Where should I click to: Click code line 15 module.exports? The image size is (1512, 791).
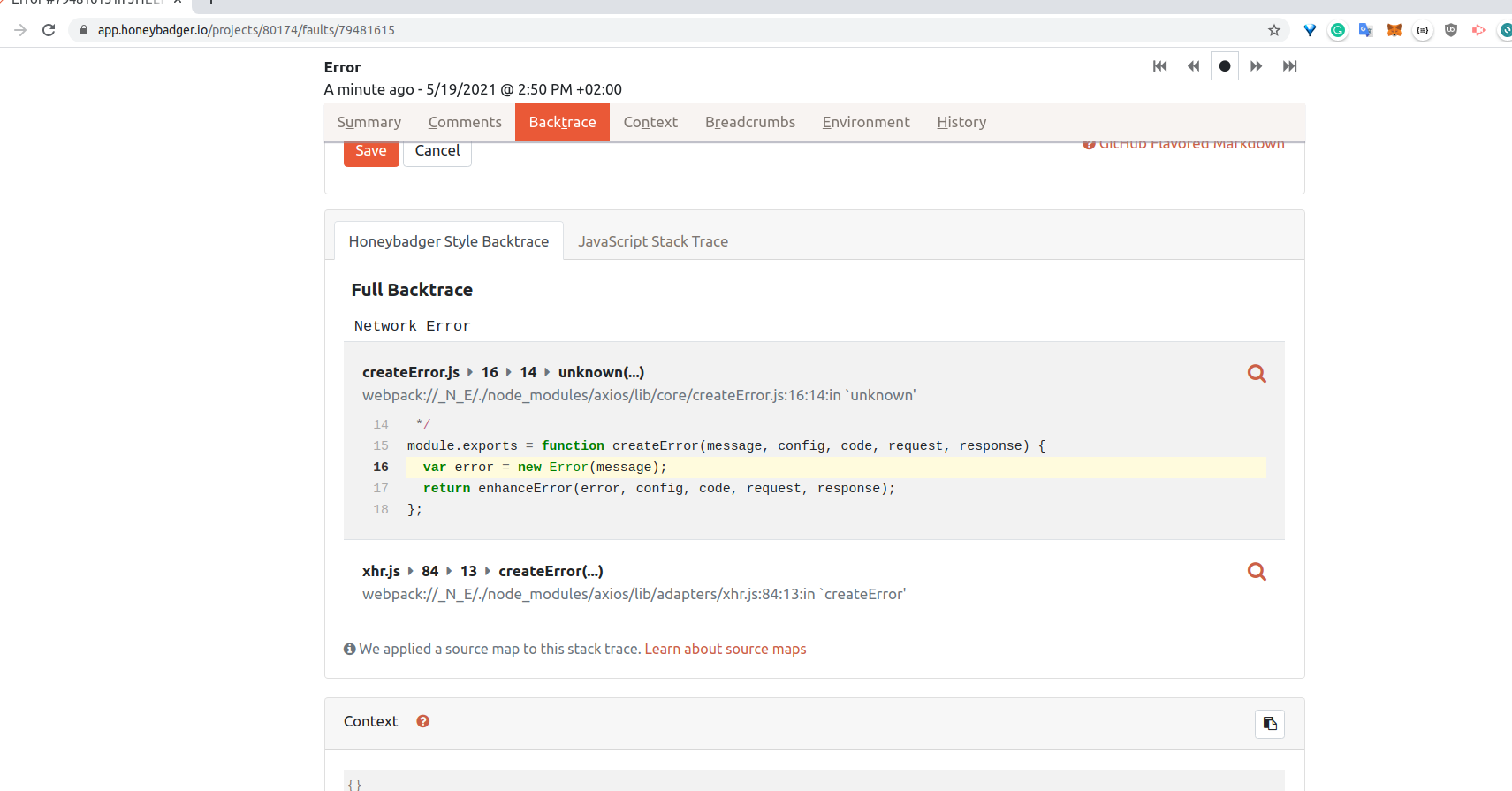click(726, 445)
